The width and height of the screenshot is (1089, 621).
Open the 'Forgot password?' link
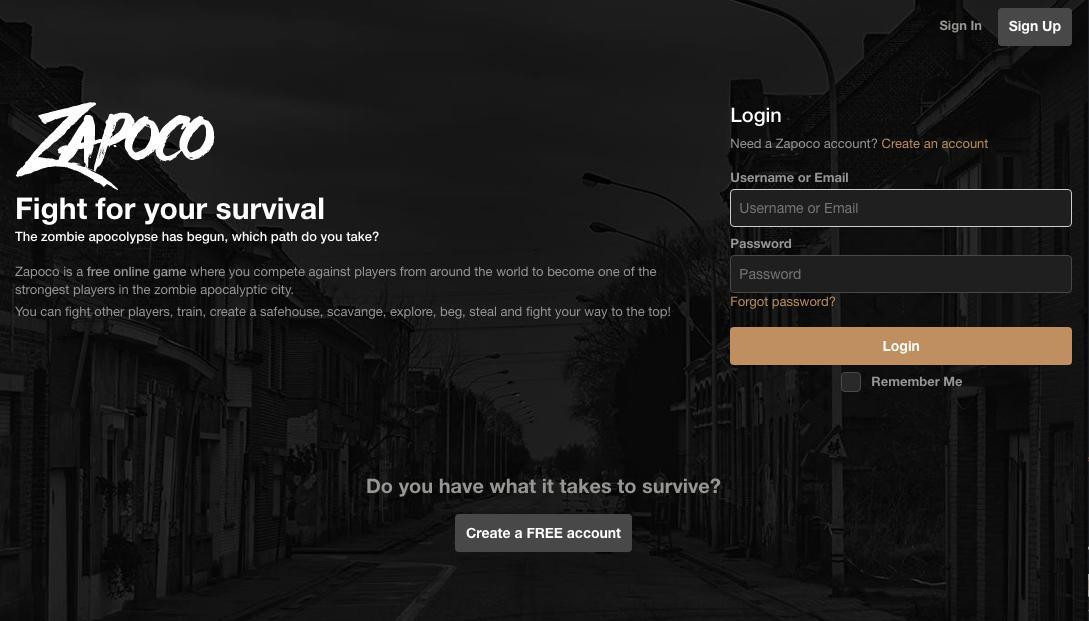pyautogui.click(x=782, y=302)
